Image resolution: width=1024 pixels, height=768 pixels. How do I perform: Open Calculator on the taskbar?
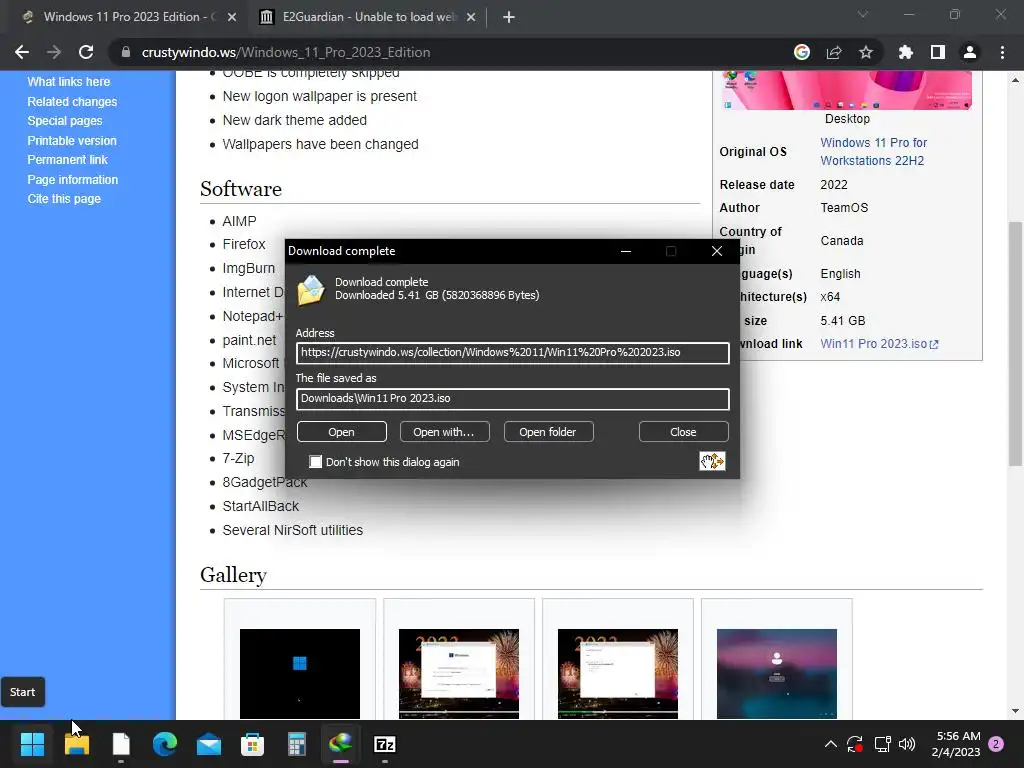[x=296, y=744]
